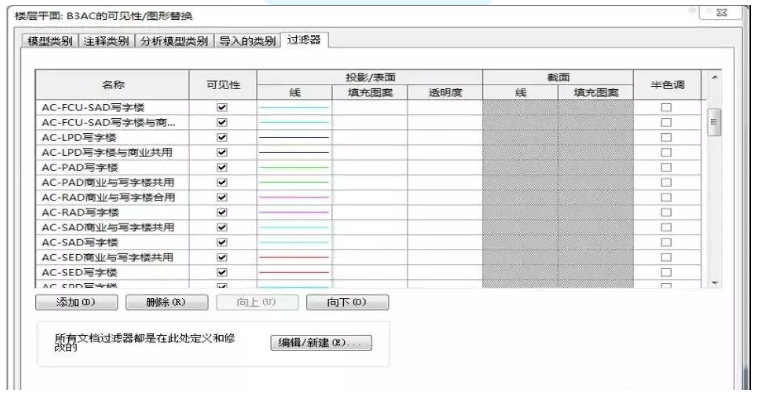
Task: Open the 分析模型类别 tab
Action: point(174,41)
